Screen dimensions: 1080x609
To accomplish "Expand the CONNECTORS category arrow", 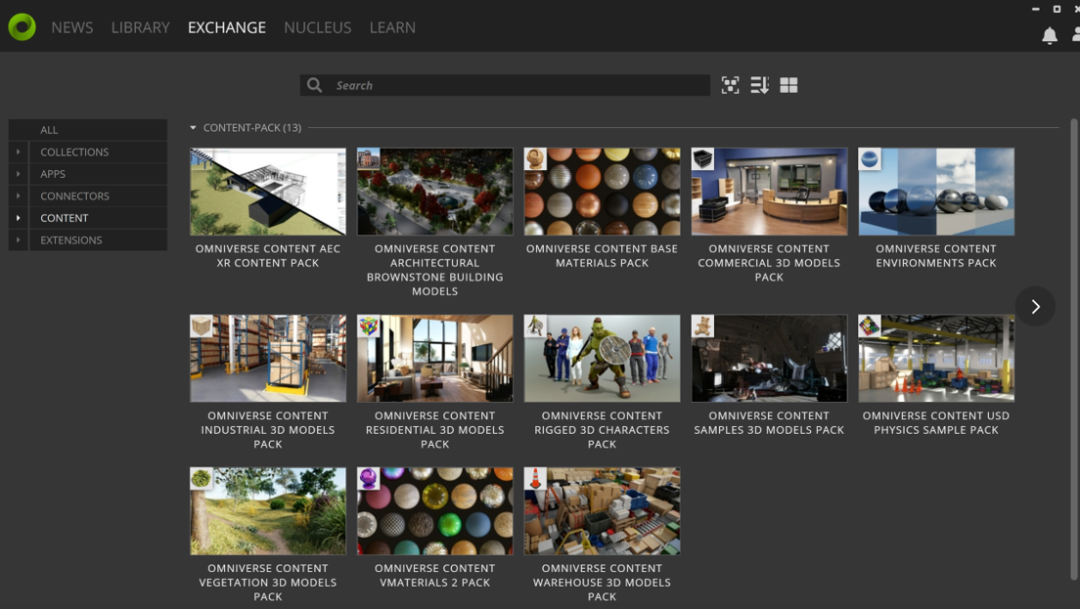I will (x=18, y=196).
